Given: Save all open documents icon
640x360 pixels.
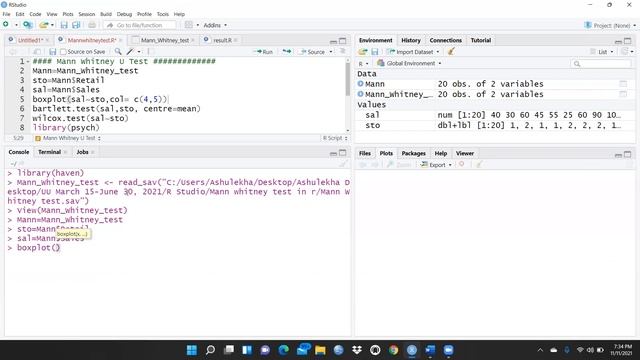Looking at the screenshot, I should (76, 25).
